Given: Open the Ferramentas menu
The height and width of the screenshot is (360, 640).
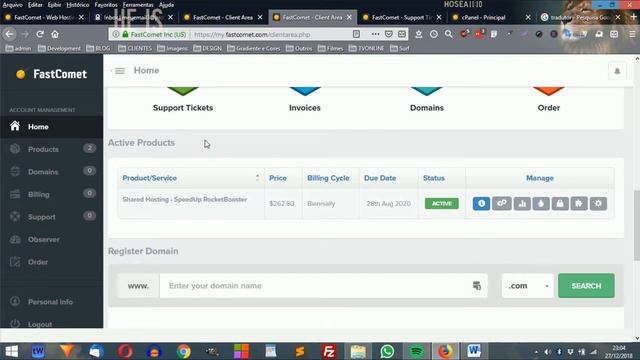Looking at the screenshot, I should [x=138, y=5].
